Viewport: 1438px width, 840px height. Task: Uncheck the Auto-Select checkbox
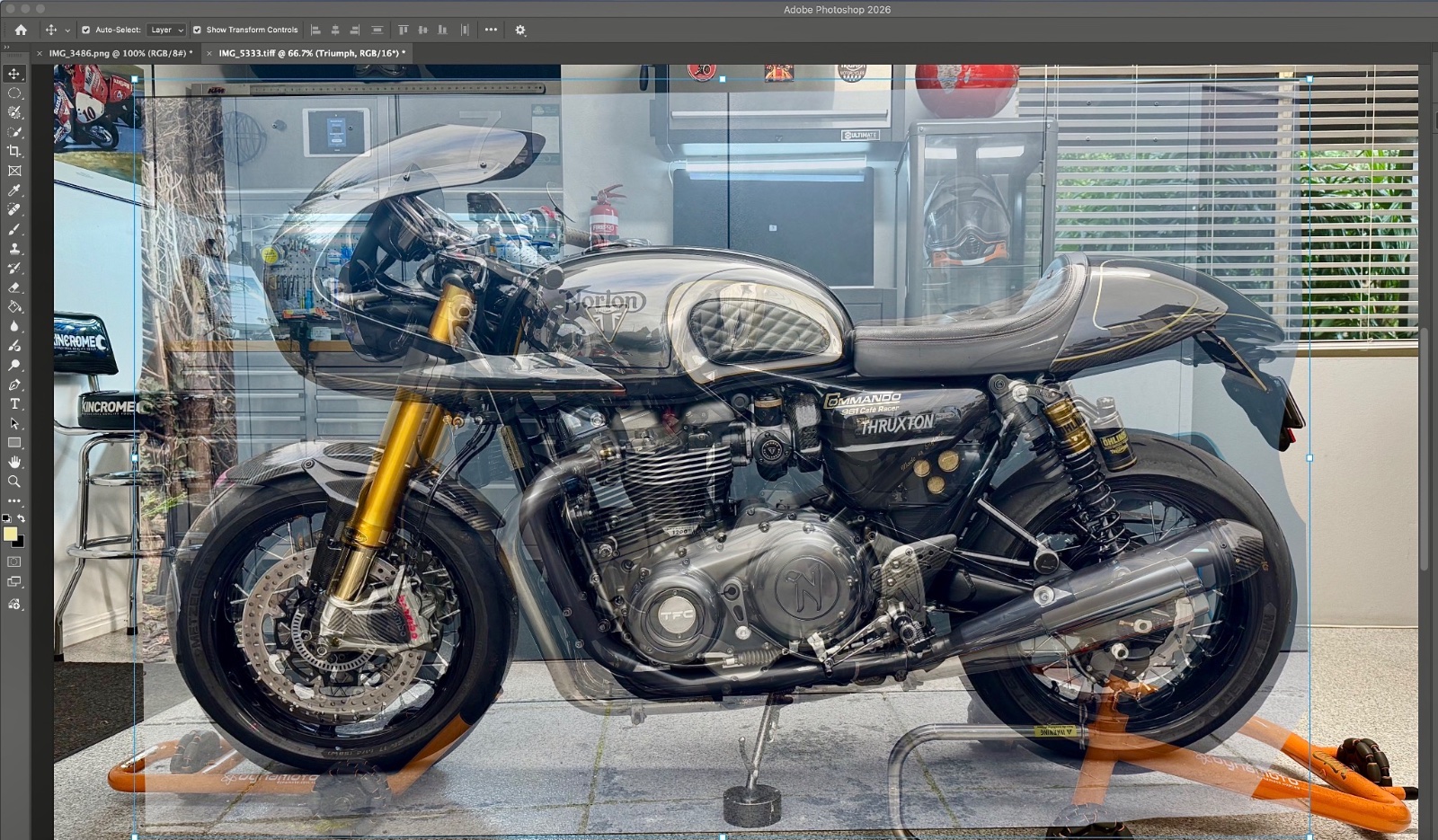(85, 30)
